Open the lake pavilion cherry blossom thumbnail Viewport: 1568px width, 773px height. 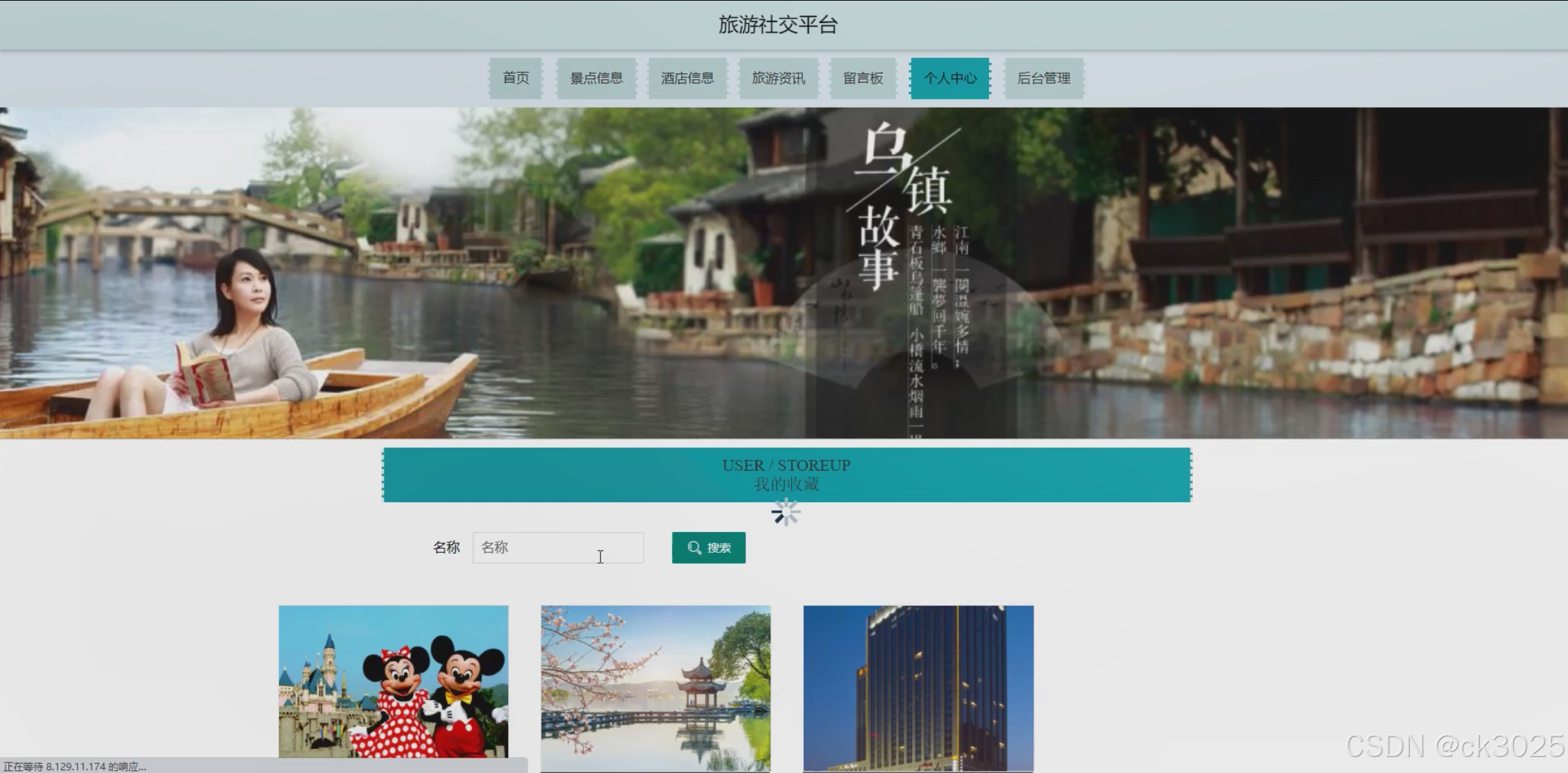pyautogui.click(x=656, y=688)
